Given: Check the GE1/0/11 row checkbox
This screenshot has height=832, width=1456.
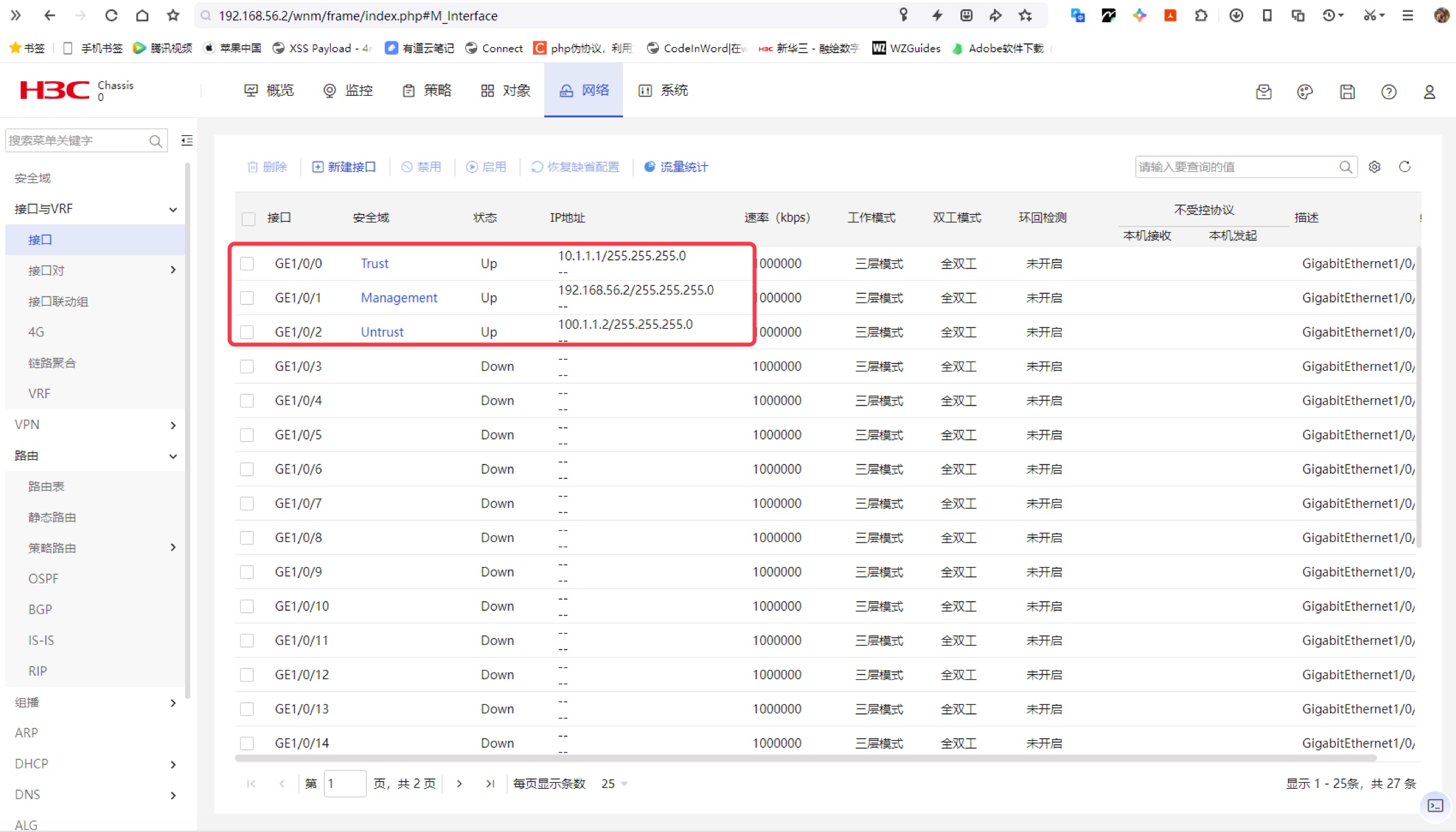Looking at the screenshot, I should pyautogui.click(x=247, y=640).
